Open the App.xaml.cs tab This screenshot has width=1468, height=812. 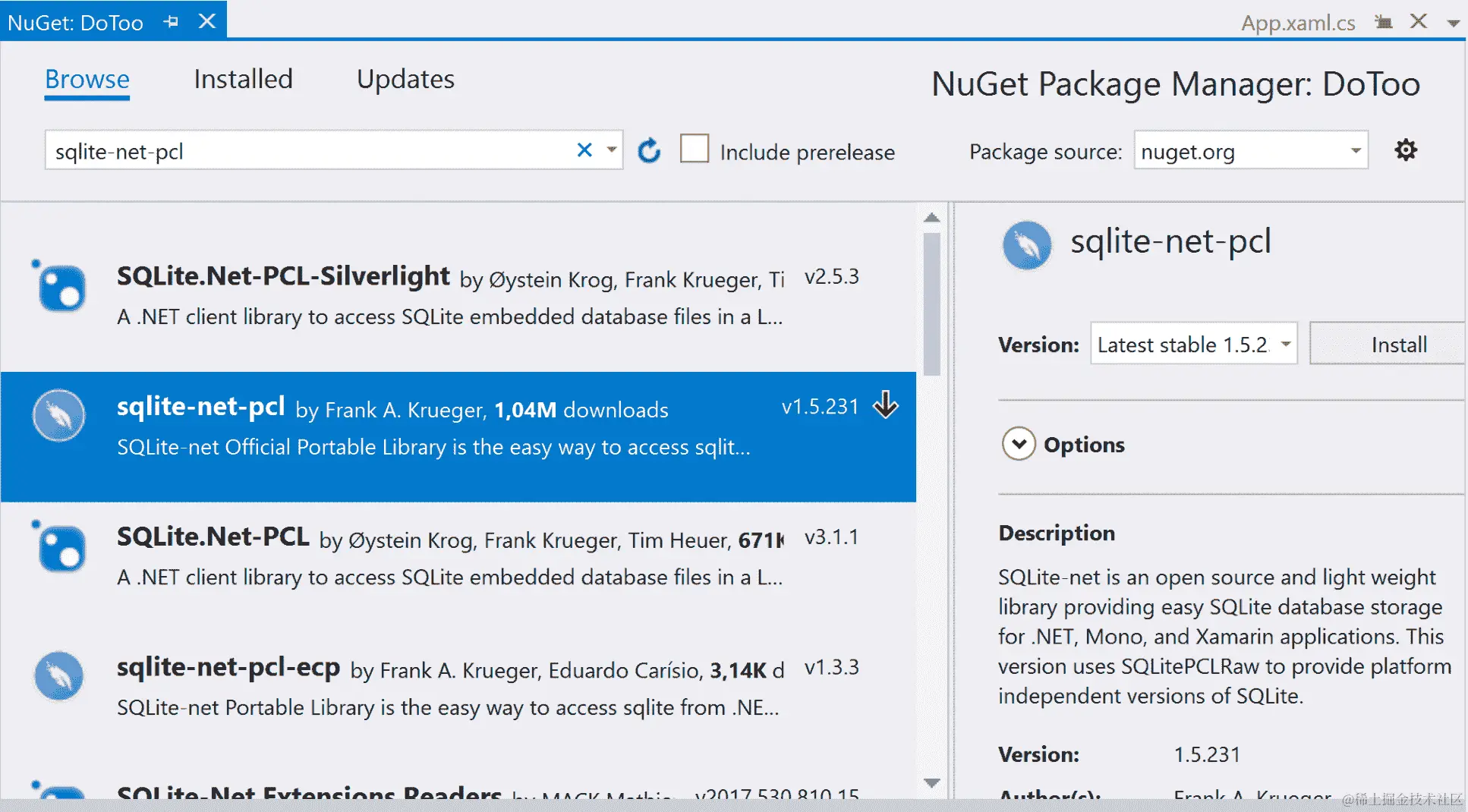pyautogui.click(x=1298, y=23)
